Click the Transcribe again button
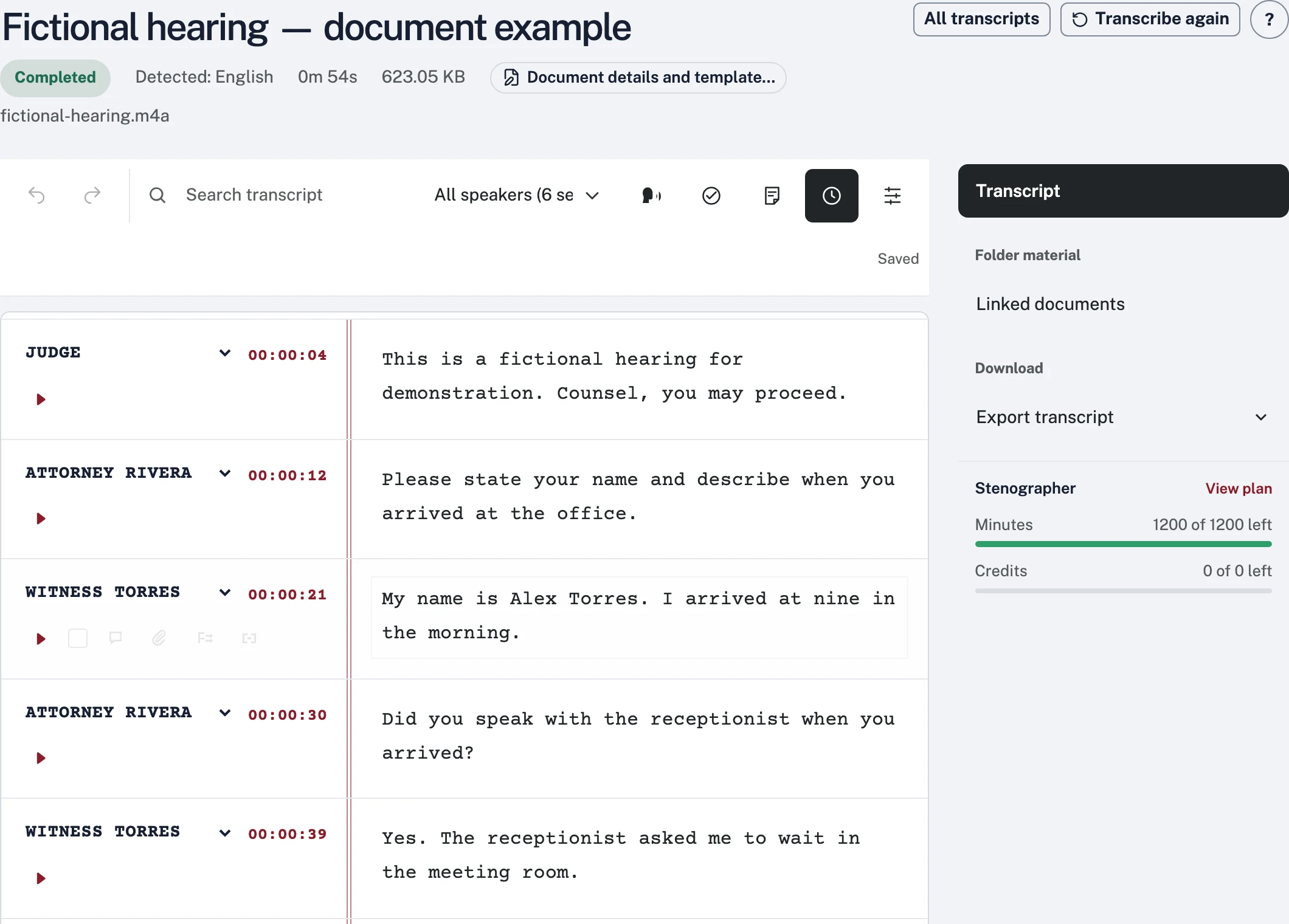Image resolution: width=1289 pixels, height=924 pixels. [x=1150, y=19]
